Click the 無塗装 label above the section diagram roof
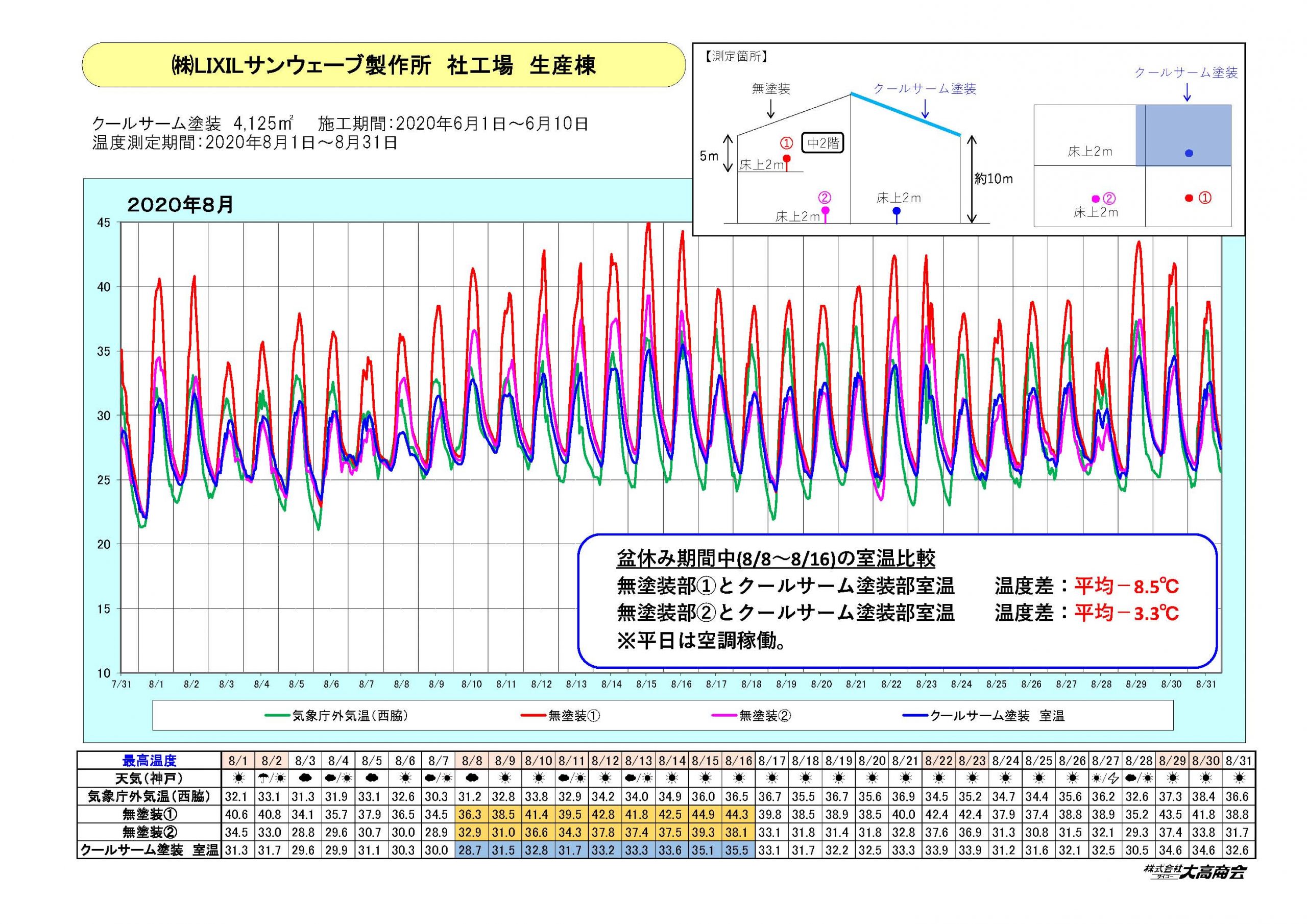Screen dimensions: 1307x924 771,89
